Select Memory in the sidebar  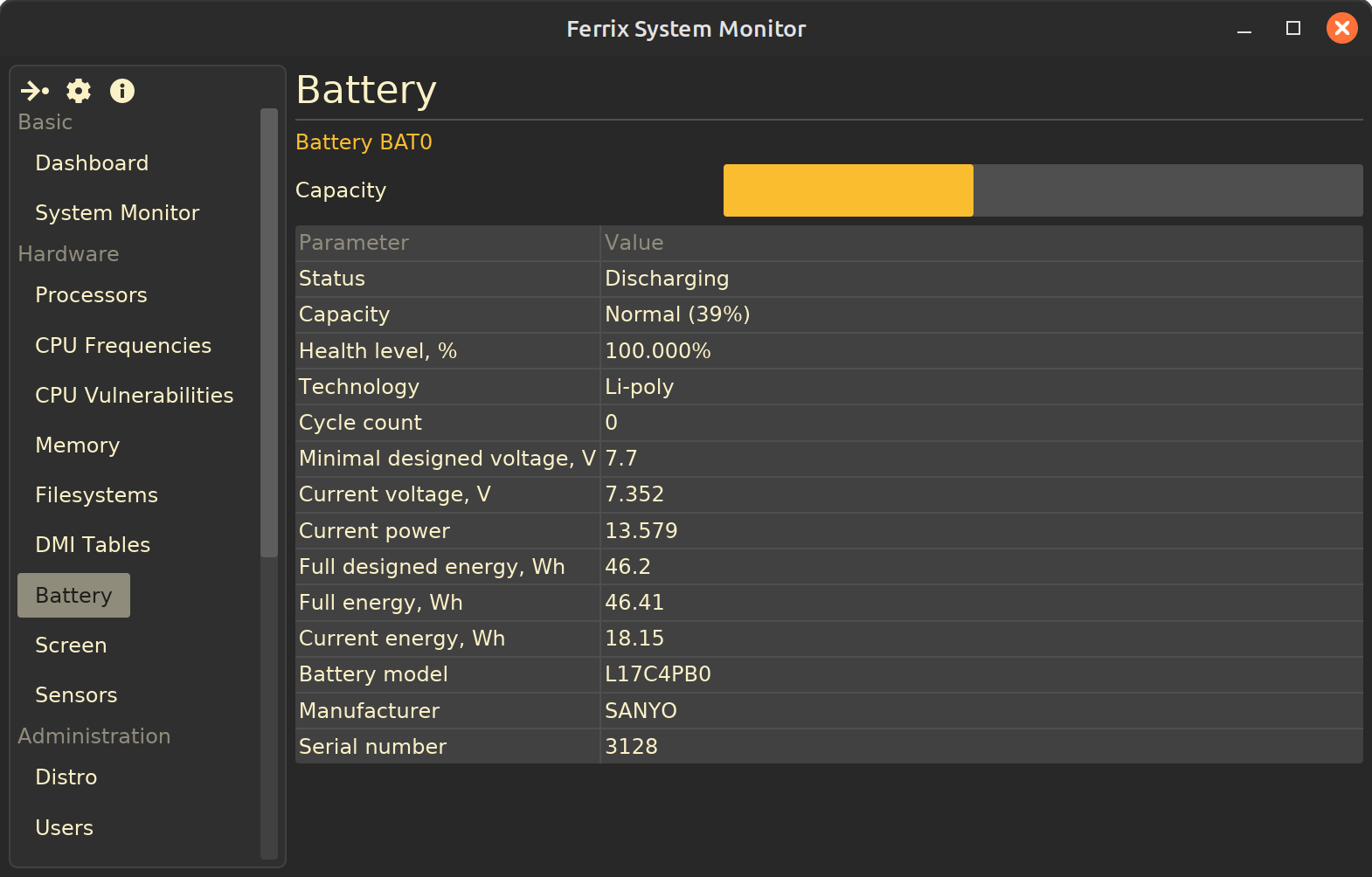coord(77,445)
